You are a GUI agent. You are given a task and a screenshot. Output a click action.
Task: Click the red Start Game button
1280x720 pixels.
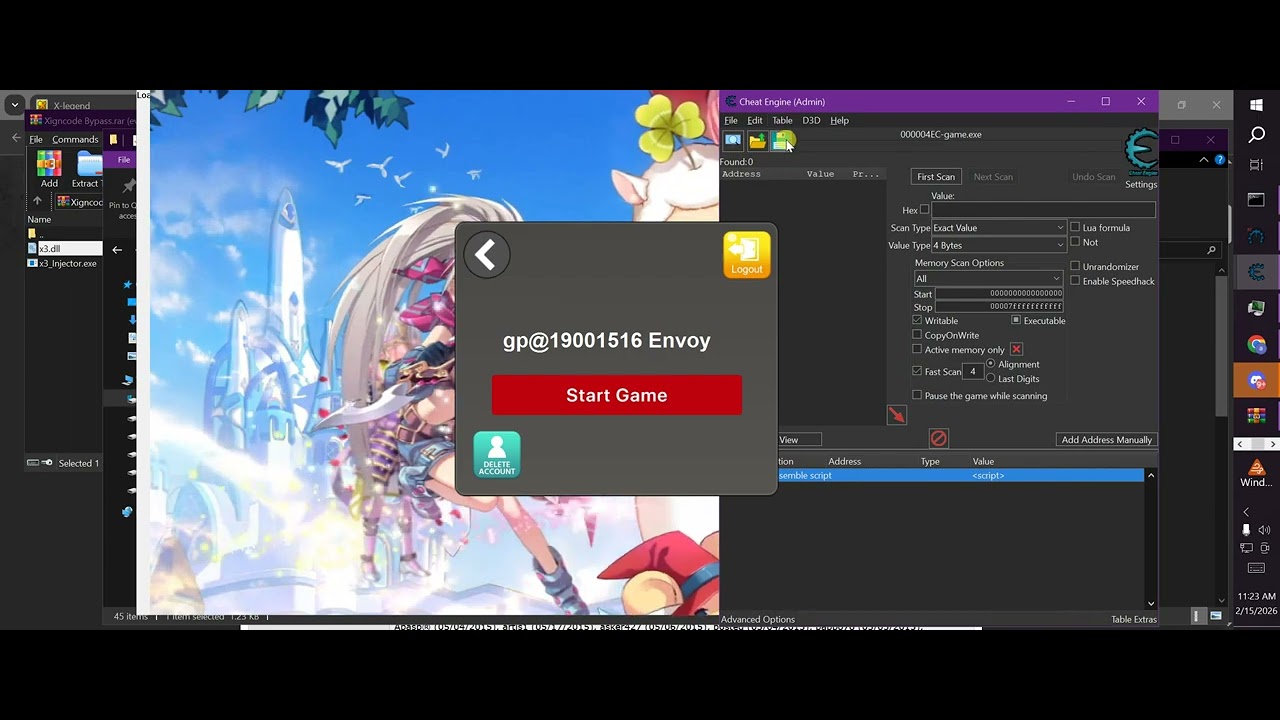point(617,395)
